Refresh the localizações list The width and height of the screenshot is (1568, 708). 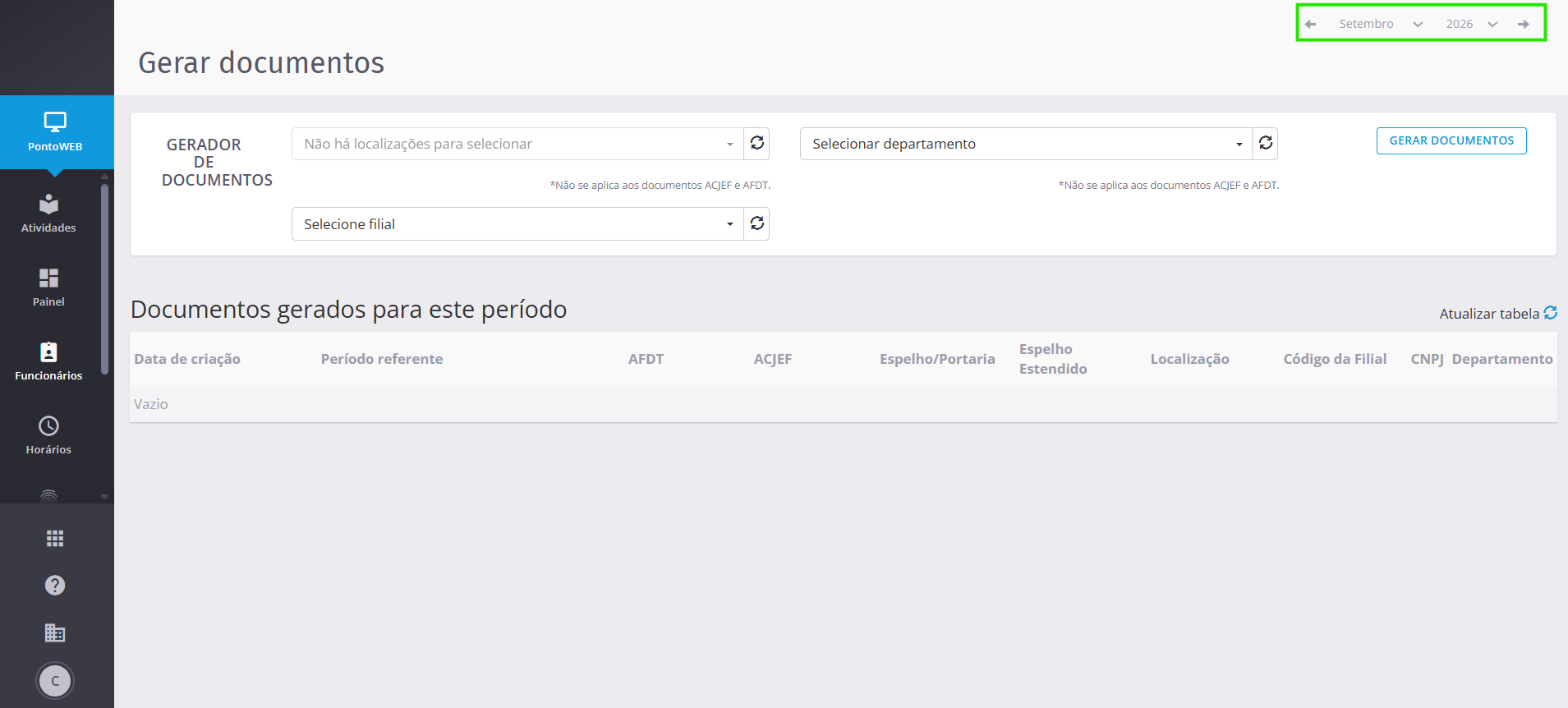click(x=756, y=144)
